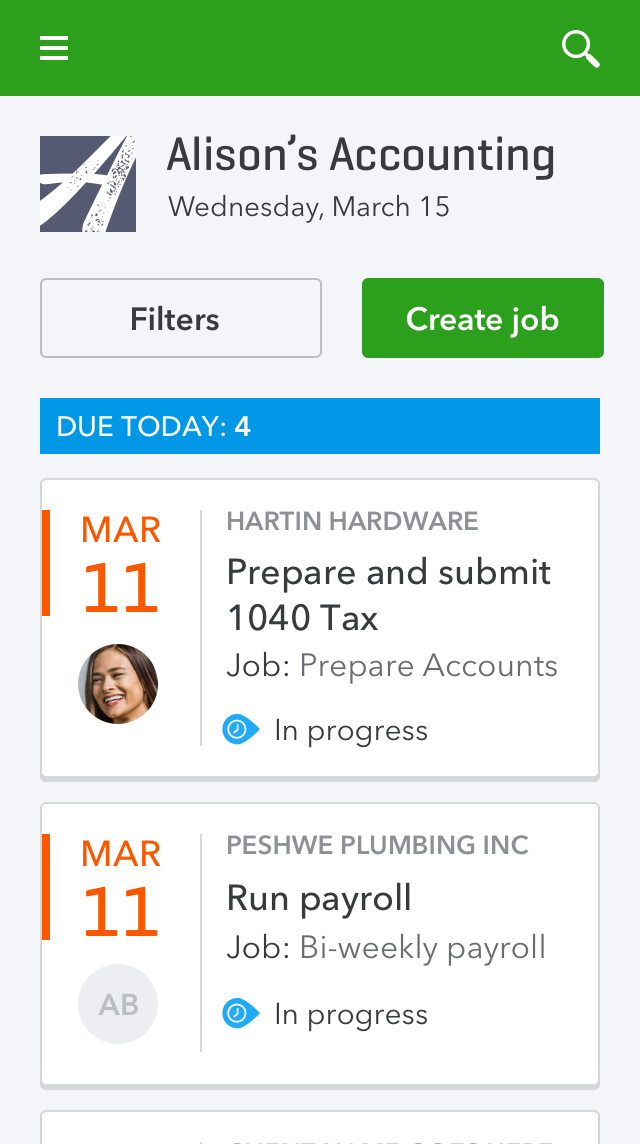Click Hartin Hardware in-progress clock icon
This screenshot has height=1144, width=640.
point(240,730)
